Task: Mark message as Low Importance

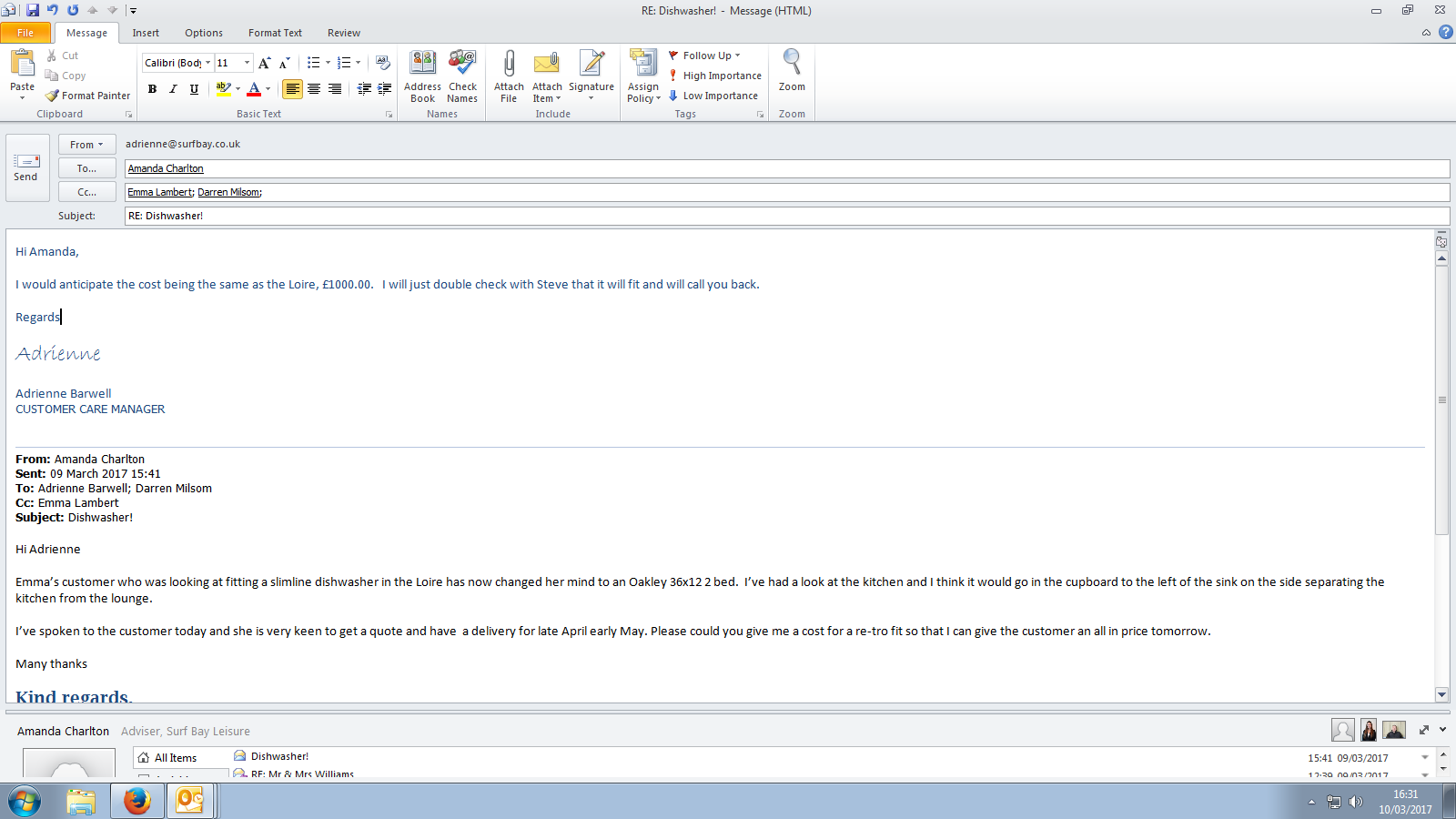Action: point(713,96)
